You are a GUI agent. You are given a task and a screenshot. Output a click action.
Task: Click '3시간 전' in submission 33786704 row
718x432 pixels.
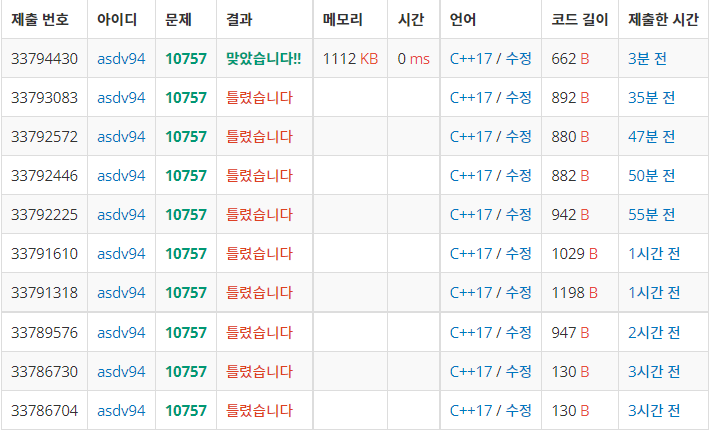(654, 410)
